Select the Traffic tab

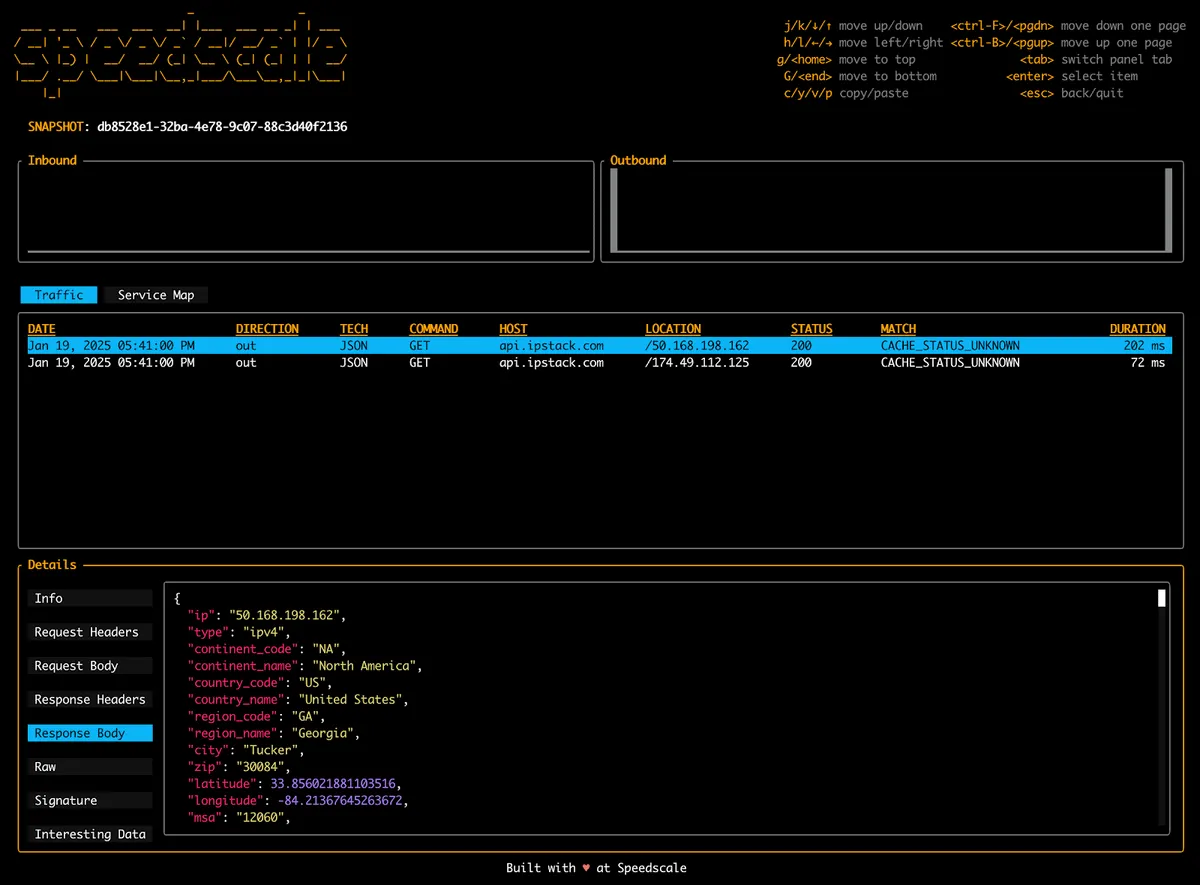(58, 294)
